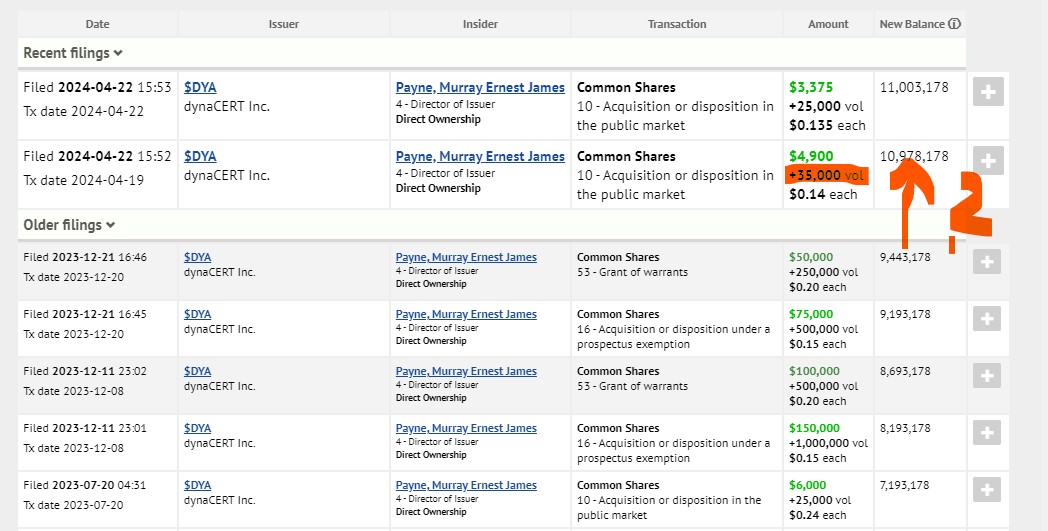Select the Amount column header
The height and width of the screenshot is (531, 1048).
828,24
